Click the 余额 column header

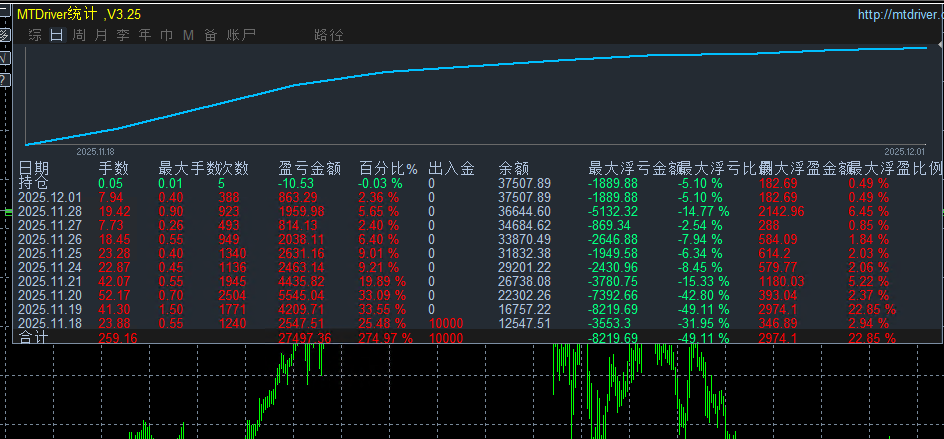point(514,168)
